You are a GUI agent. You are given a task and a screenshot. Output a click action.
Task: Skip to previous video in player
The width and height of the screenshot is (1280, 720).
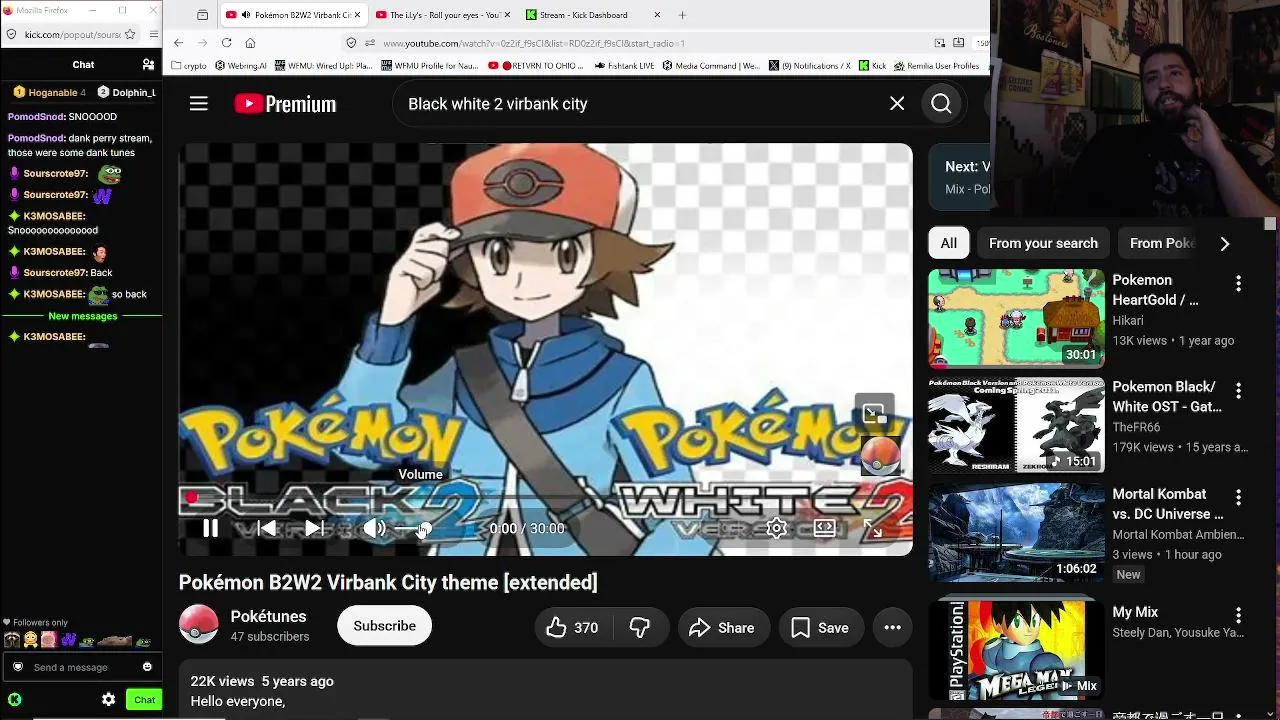266,528
